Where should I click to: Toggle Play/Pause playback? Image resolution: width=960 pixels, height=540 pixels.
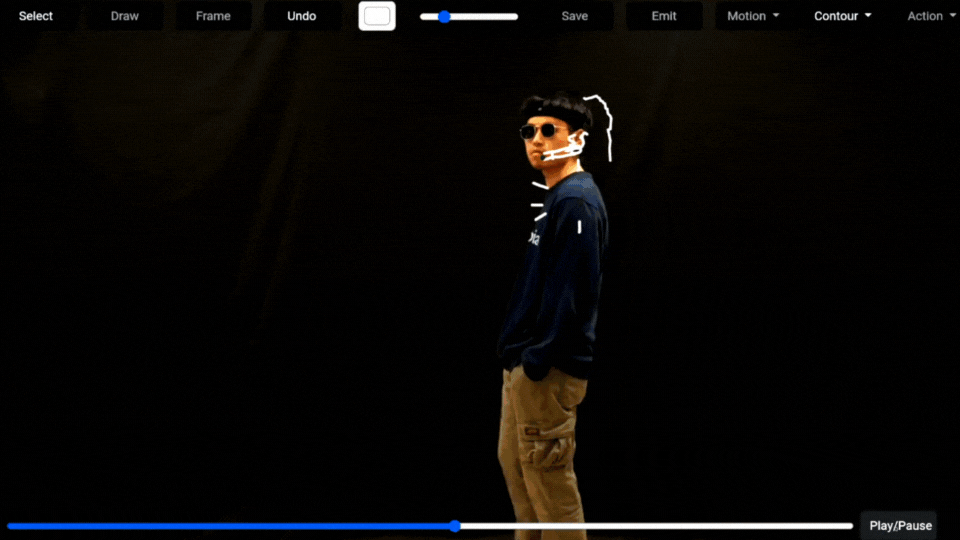tap(900, 525)
